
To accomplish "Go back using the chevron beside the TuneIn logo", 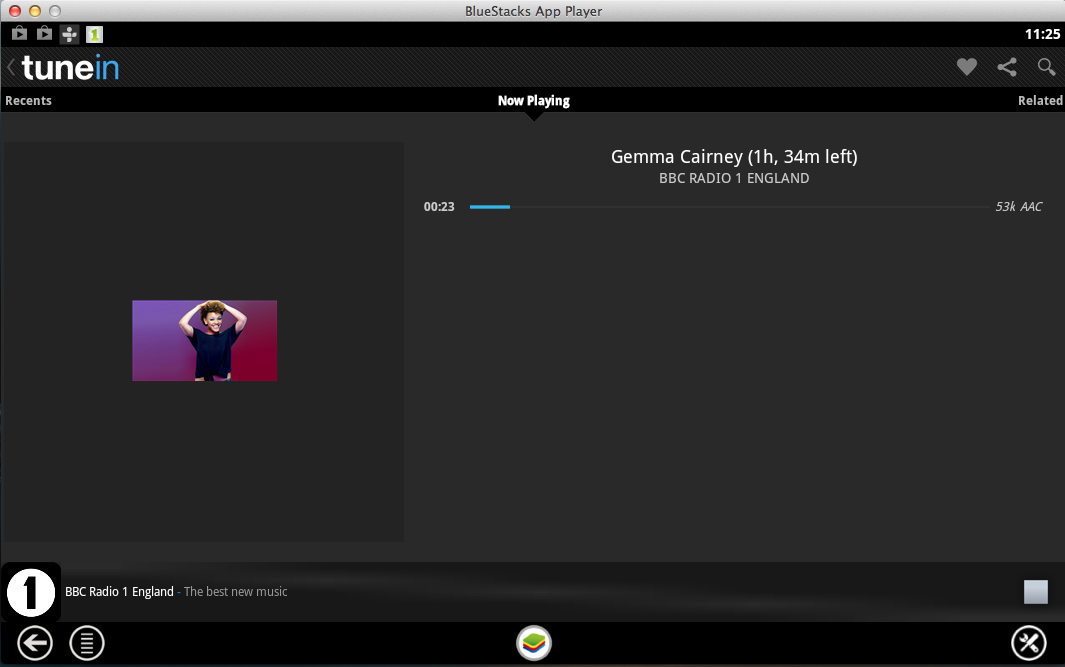I will click(11, 67).
